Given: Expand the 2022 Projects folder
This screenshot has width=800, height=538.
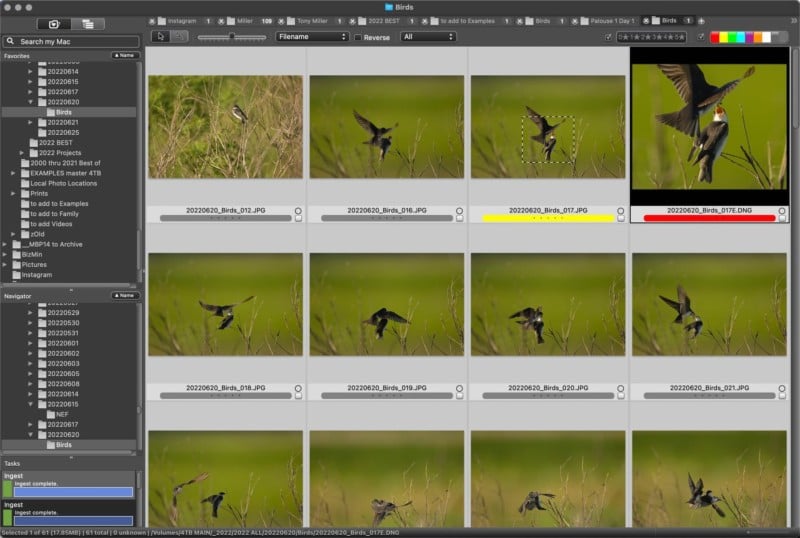Looking at the screenshot, I should click(x=22, y=153).
